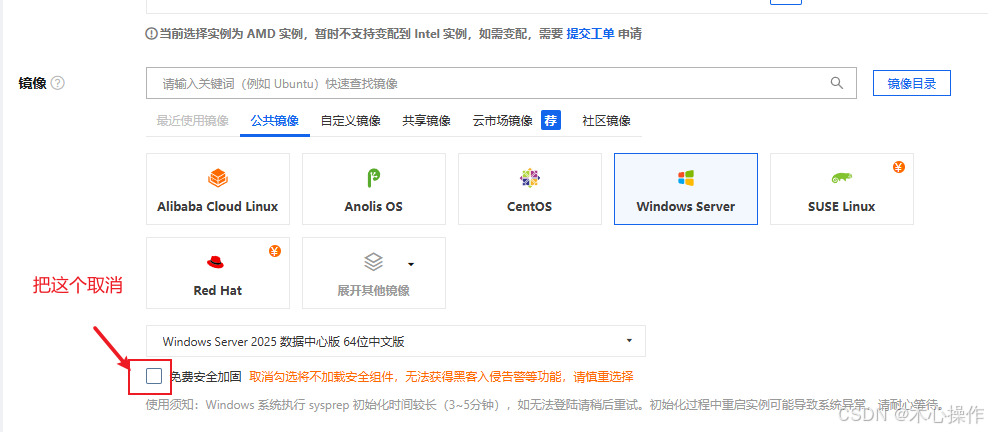Switch to the 自定义镜像 tab
The height and width of the screenshot is (432, 988).
point(350,121)
